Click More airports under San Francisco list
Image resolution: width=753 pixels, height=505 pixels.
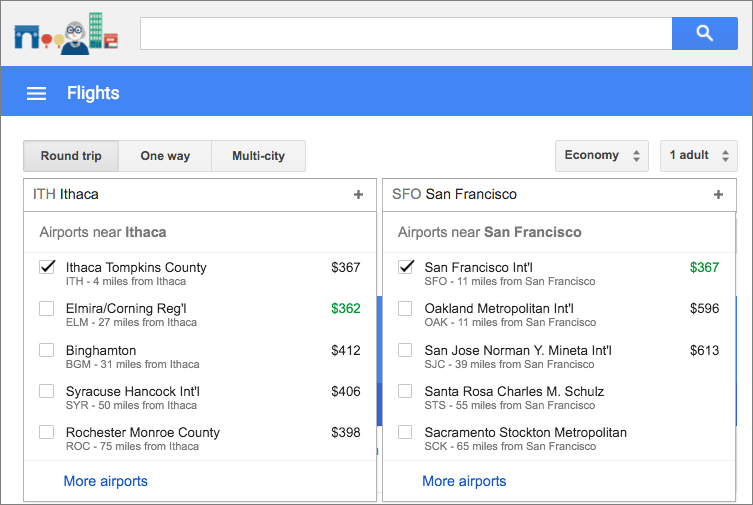(x=464, y=481)
